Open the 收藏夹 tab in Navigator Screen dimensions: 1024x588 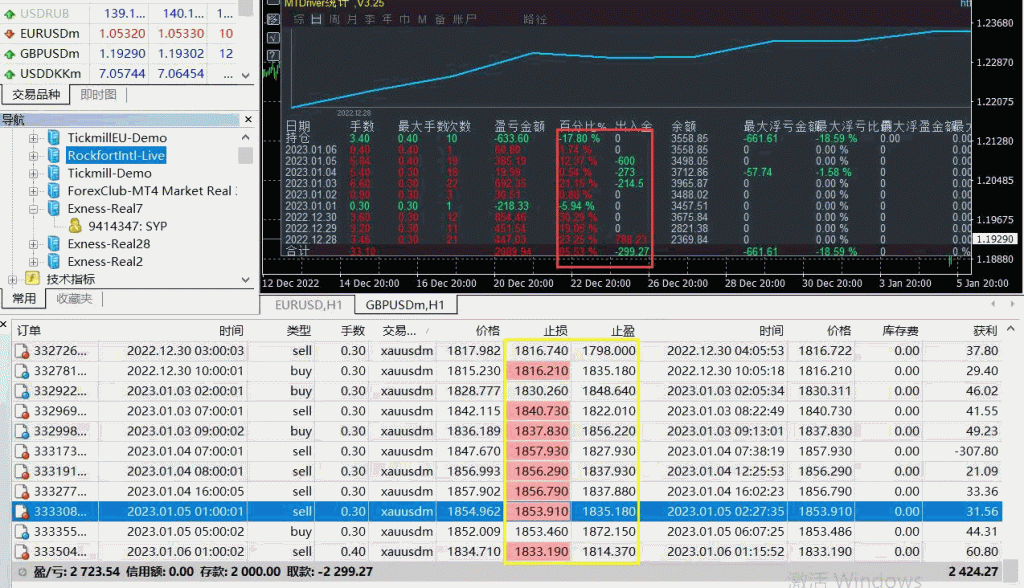[x=75, y=299]
